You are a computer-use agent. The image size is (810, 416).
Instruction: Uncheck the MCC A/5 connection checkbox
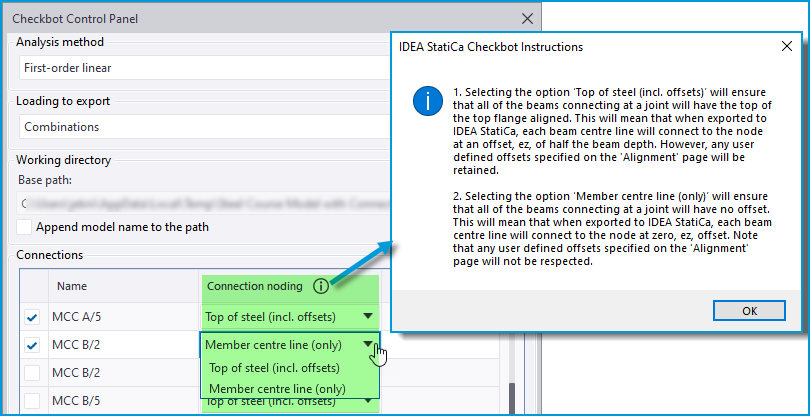point(32,317)
